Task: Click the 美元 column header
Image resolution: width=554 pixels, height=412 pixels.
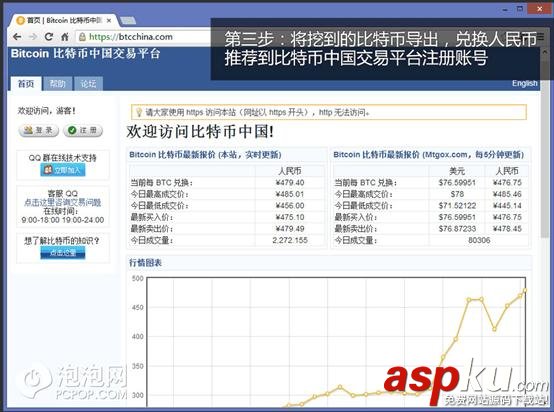Action: pos(457,171)
